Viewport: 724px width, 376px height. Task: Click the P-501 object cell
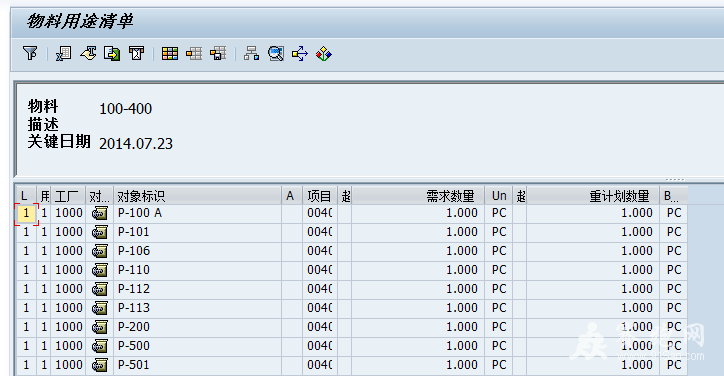pyautogui.click(x=197, y=365)
